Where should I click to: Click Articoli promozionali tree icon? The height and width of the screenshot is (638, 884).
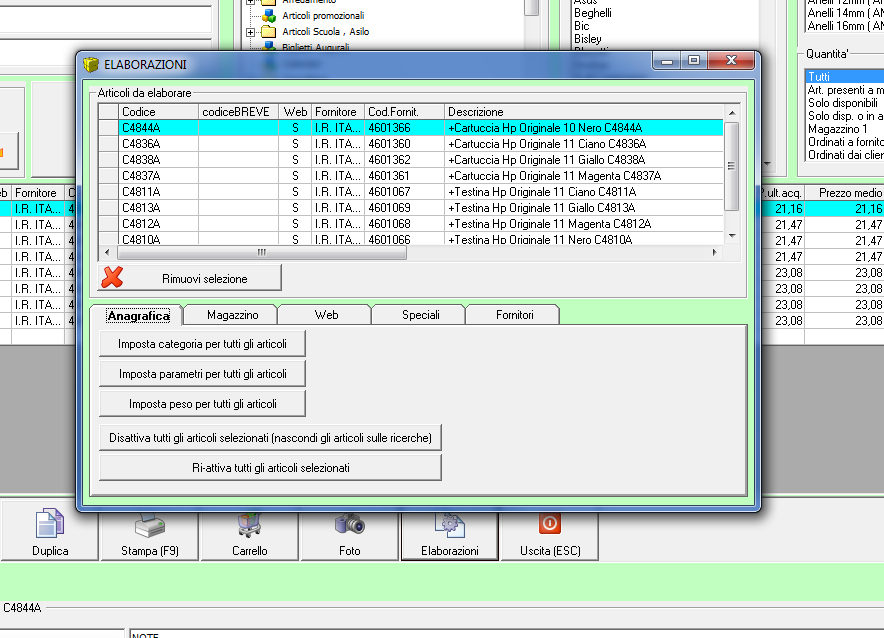(269, 16)
